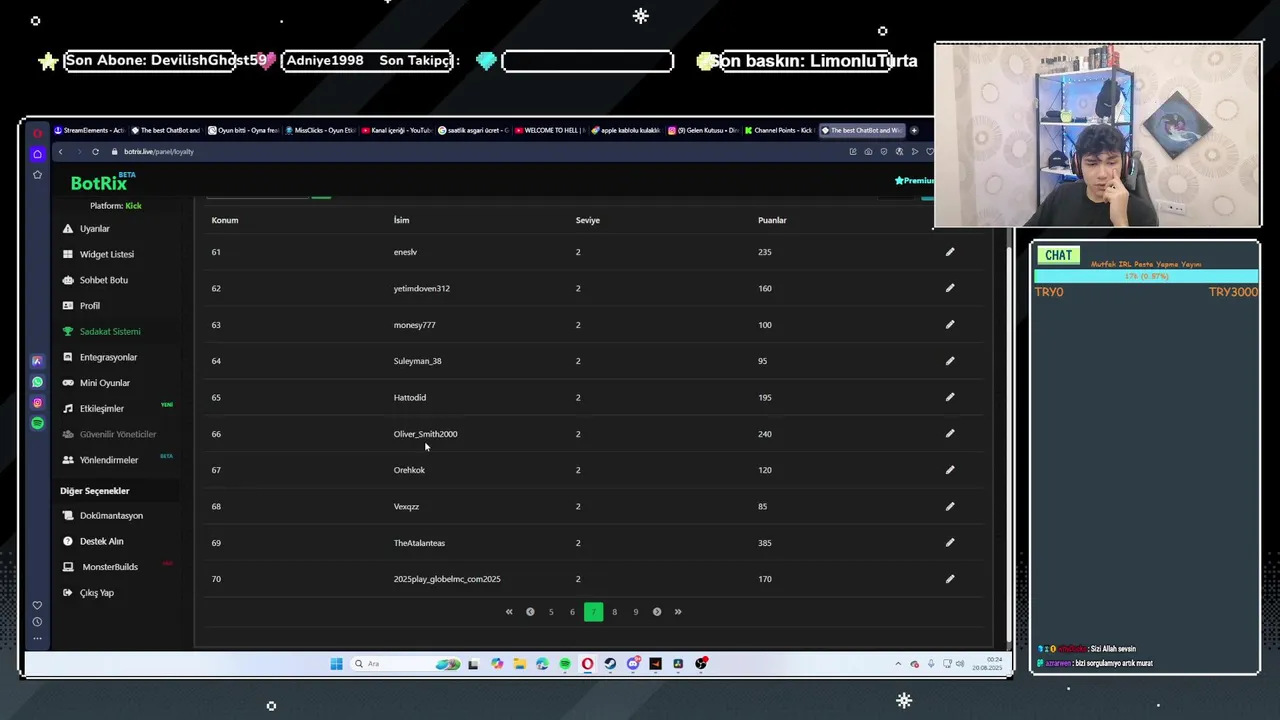Go to the previous page arrow
Screen dimensions: 1280x720
(x=530, y=612)
